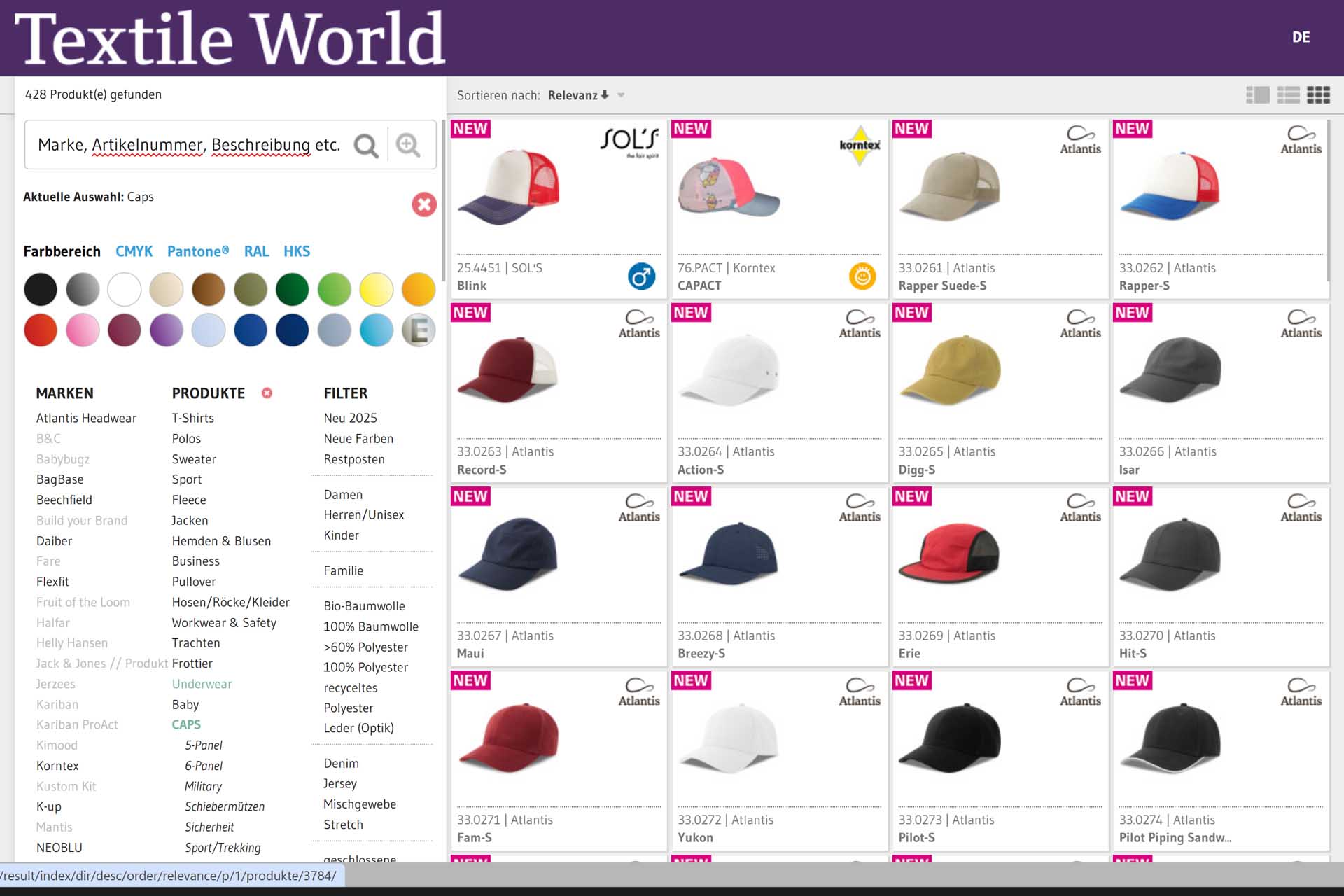Switch to the CMYK color tab
The width and height of the screenshot is (1344, 896).
(134, 251)
